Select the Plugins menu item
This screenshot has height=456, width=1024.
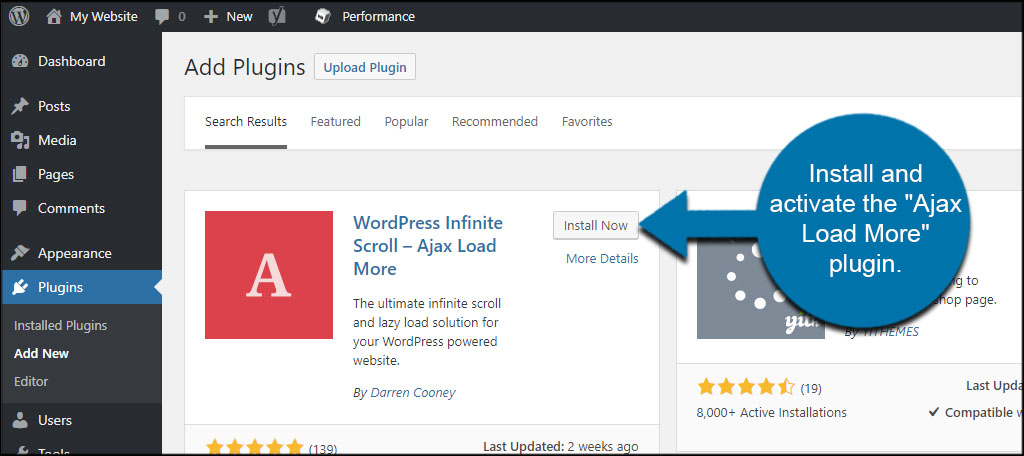tap(81, 287)
